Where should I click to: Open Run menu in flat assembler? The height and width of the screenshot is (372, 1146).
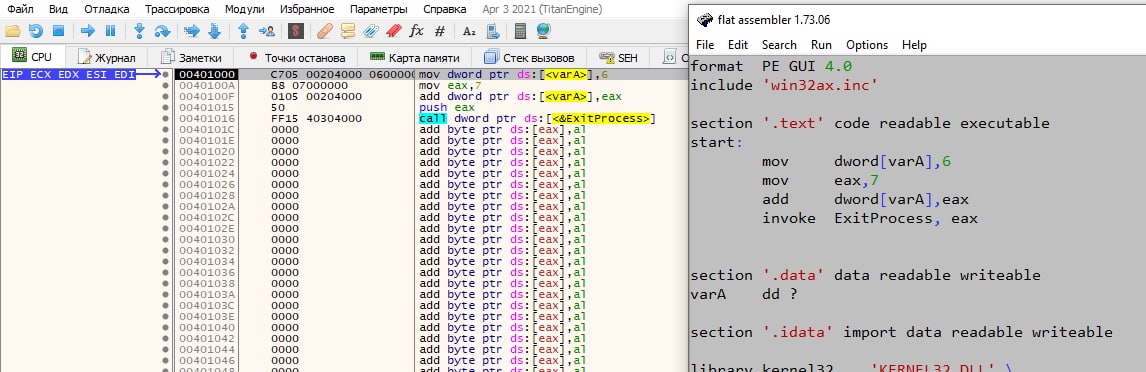click(x=821, y=45)
